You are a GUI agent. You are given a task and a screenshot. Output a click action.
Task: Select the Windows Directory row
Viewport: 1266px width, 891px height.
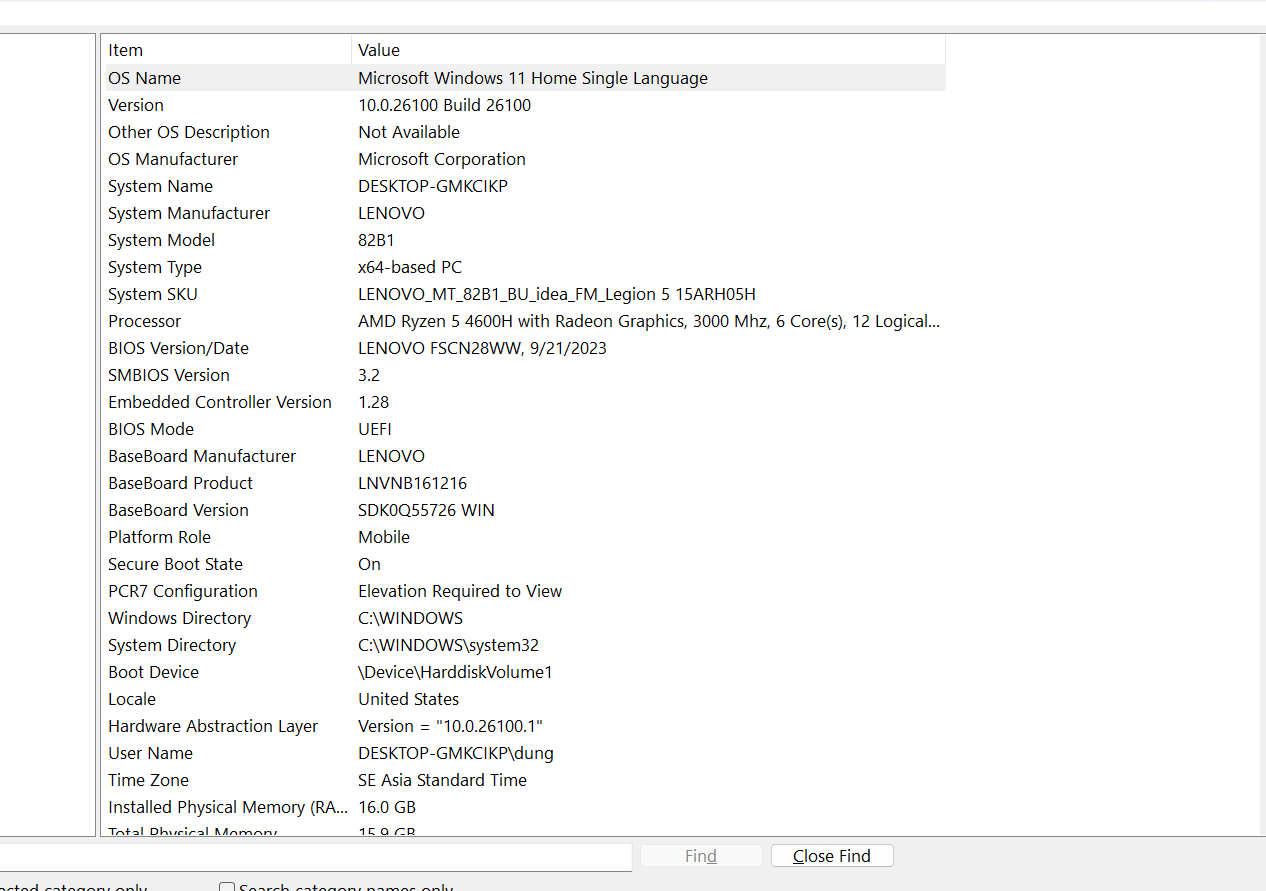tap(525, 618)
